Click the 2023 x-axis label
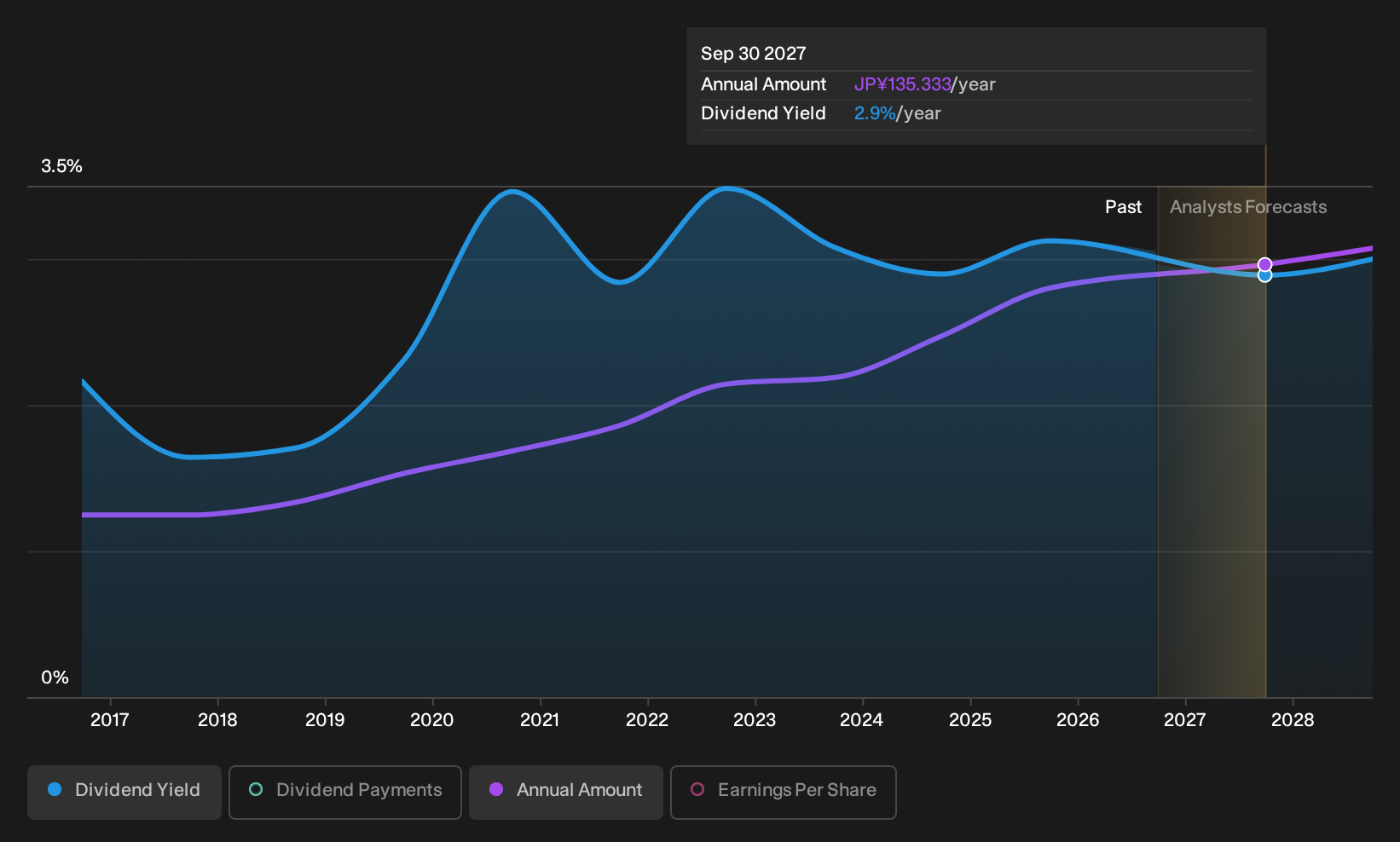The image size is (1400, 842). 755,720
